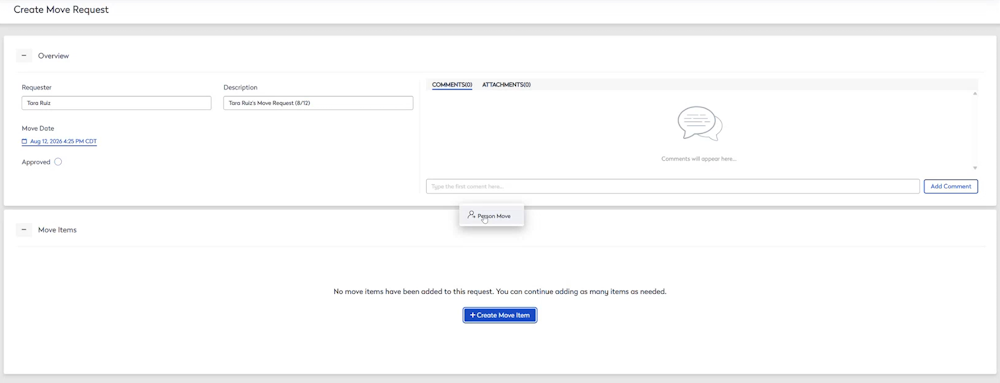
Task: Collapse the Overview section
Action: pos(24,55)
